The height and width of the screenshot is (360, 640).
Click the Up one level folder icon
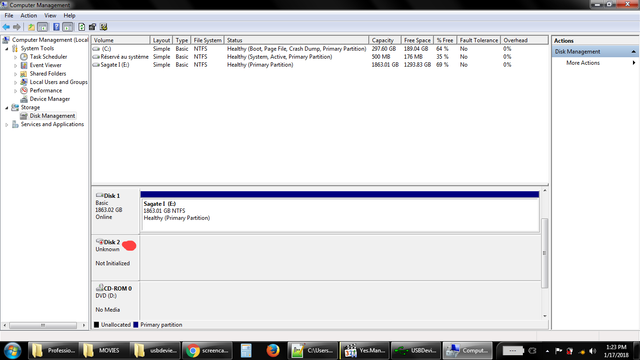point(31,27)
